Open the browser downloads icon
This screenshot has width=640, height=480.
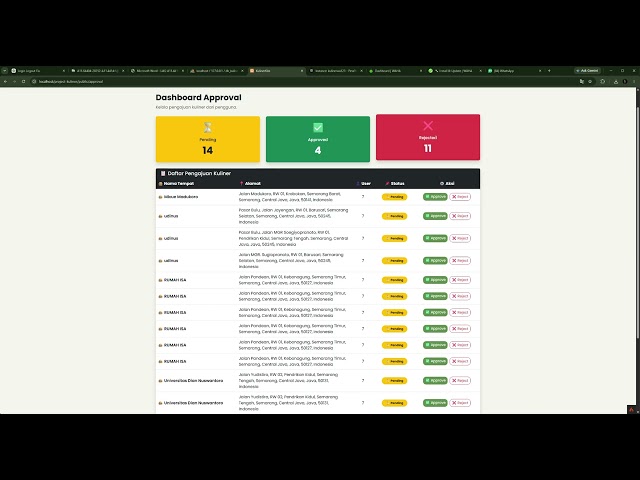pyautogui.click(x=616, y=82)
